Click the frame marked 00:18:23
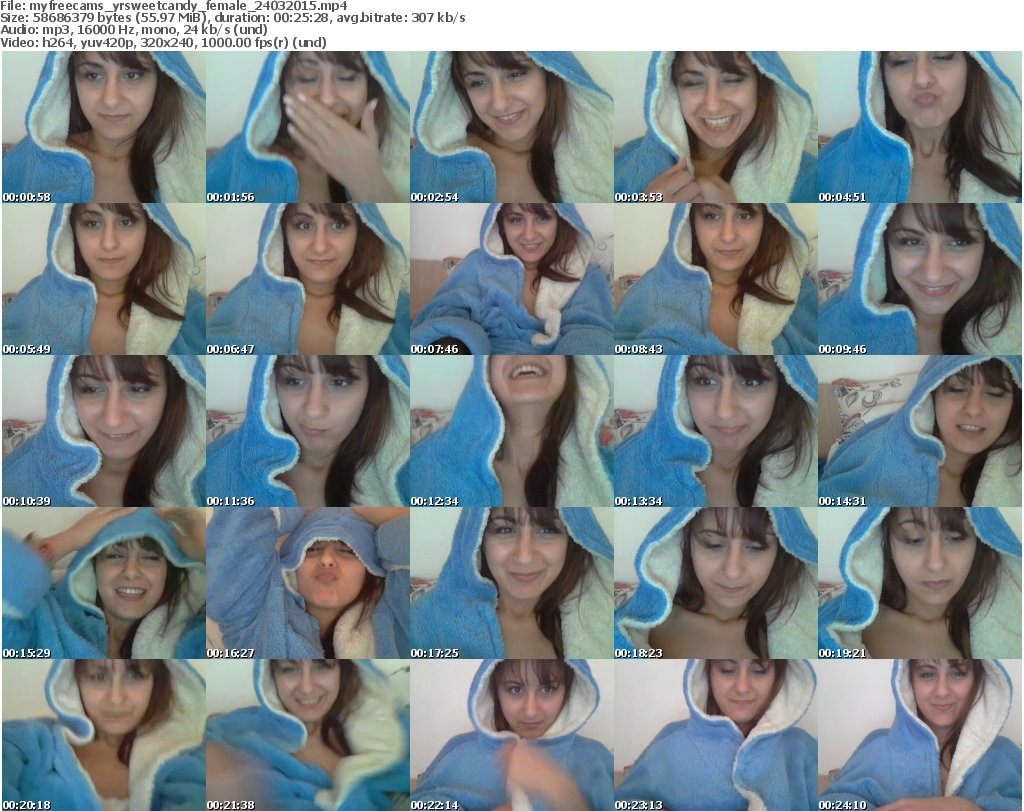The height and width of the screenshot is (811, 1024). tap(716, 583)
